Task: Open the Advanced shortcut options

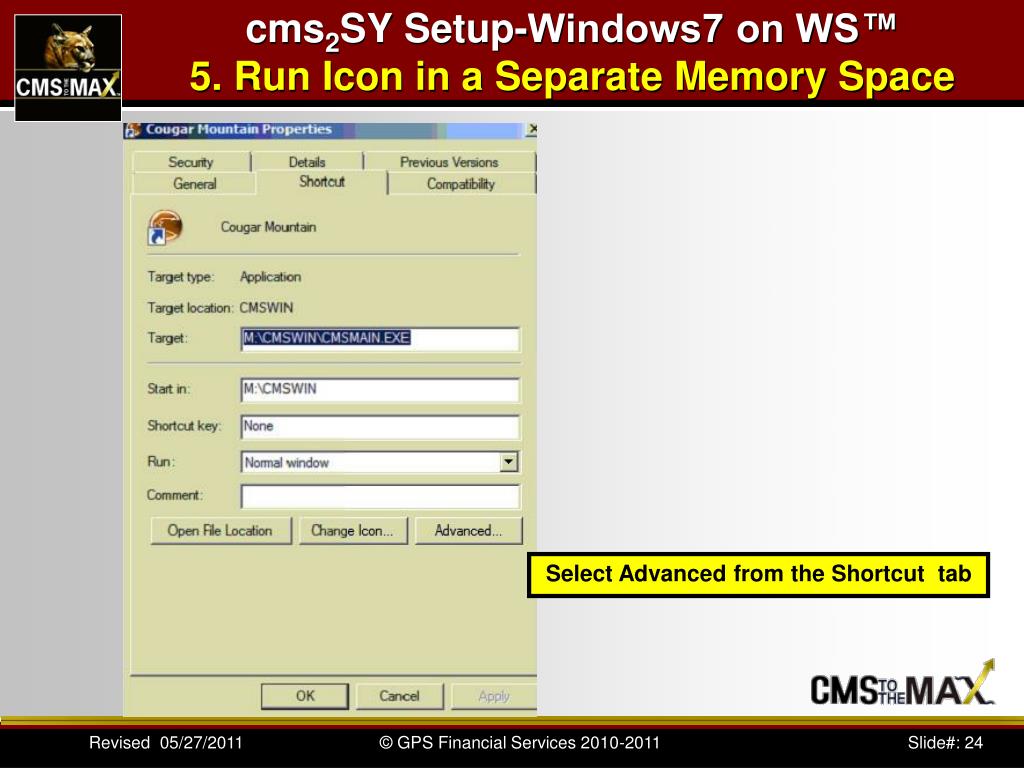Action: coord(469,531)
